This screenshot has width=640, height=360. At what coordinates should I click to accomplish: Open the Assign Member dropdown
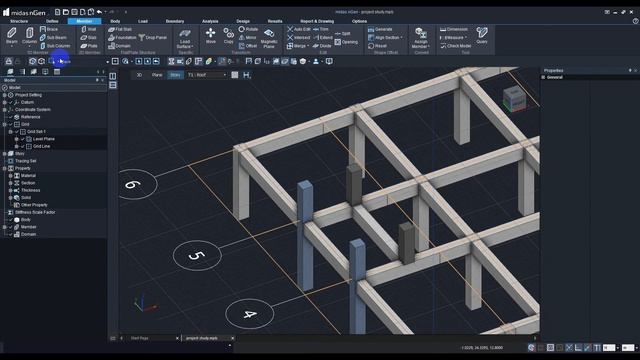pos(421,38)
